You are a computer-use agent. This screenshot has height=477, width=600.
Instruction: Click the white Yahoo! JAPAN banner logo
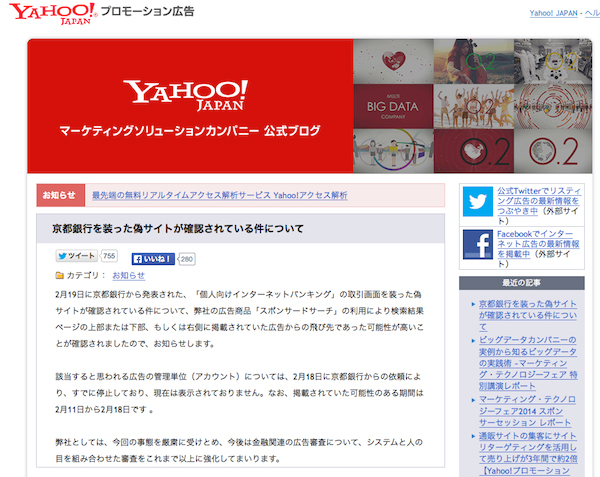[x=188, y=96]
